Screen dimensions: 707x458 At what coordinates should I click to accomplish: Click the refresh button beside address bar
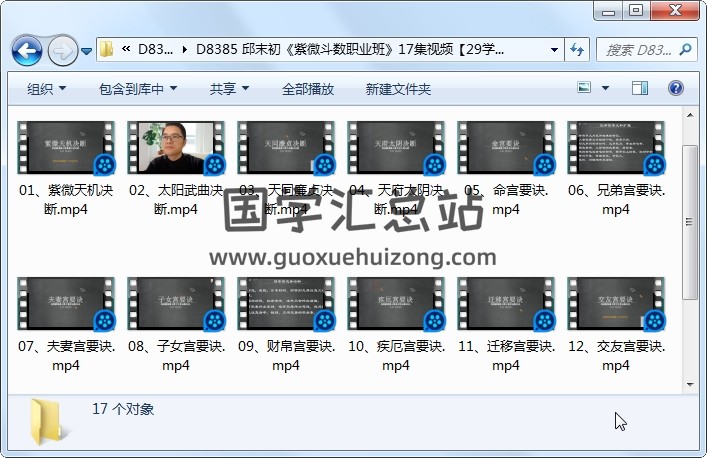(x=578, y=49)
